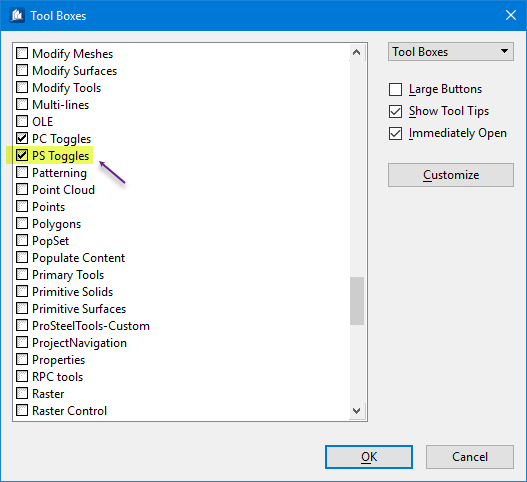This screenshot has height=482, width=527.
Task: Click the Tool Boxes title bar app icon
Action: pyautogui.click(x=17, y=15)
